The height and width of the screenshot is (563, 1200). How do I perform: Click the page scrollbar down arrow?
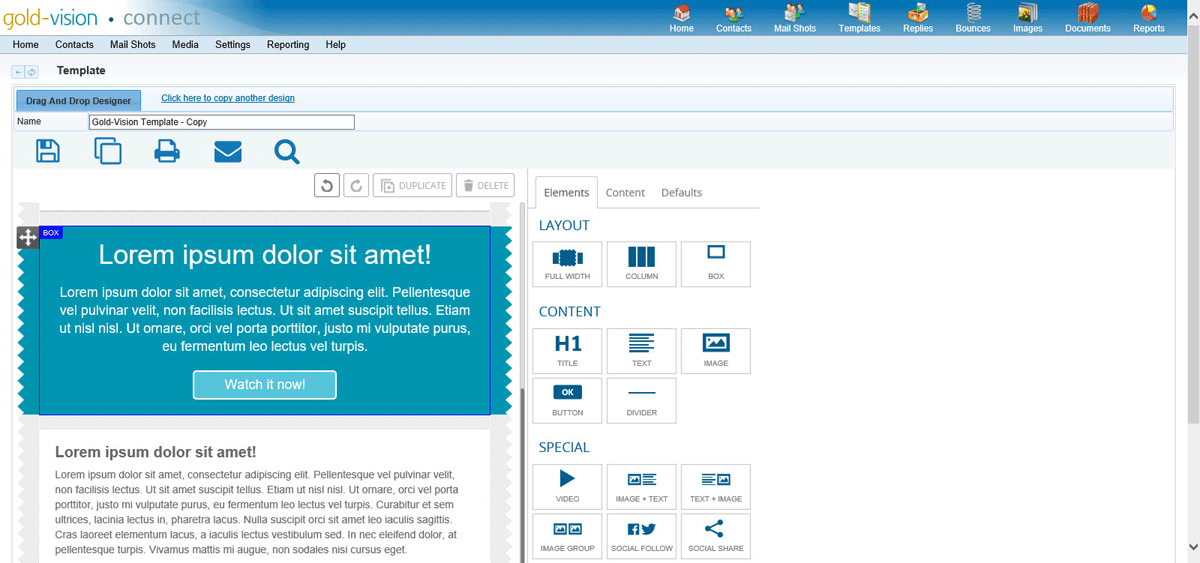click(x=1192, y=546)
